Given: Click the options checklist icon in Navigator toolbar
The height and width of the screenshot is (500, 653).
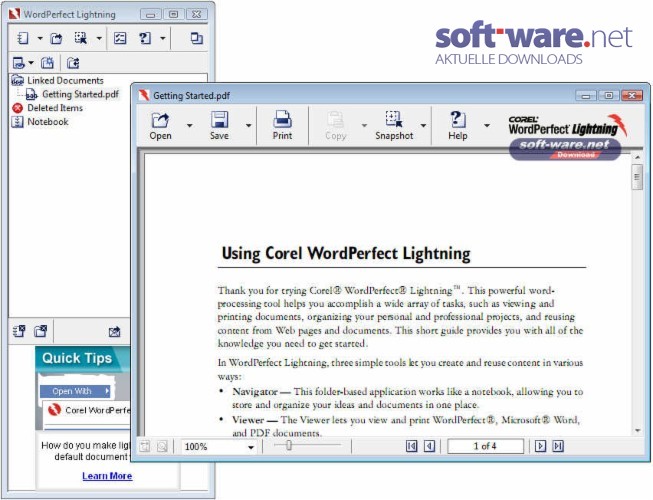Looking at the screenshot, I should 120,38.
